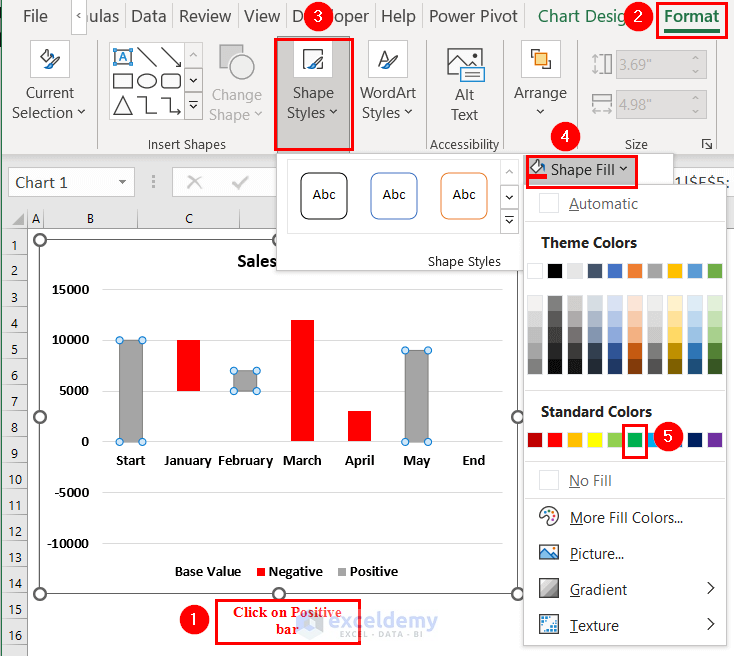
Task: Apply blue outline Abc shape style
Action: click(394, 196)
